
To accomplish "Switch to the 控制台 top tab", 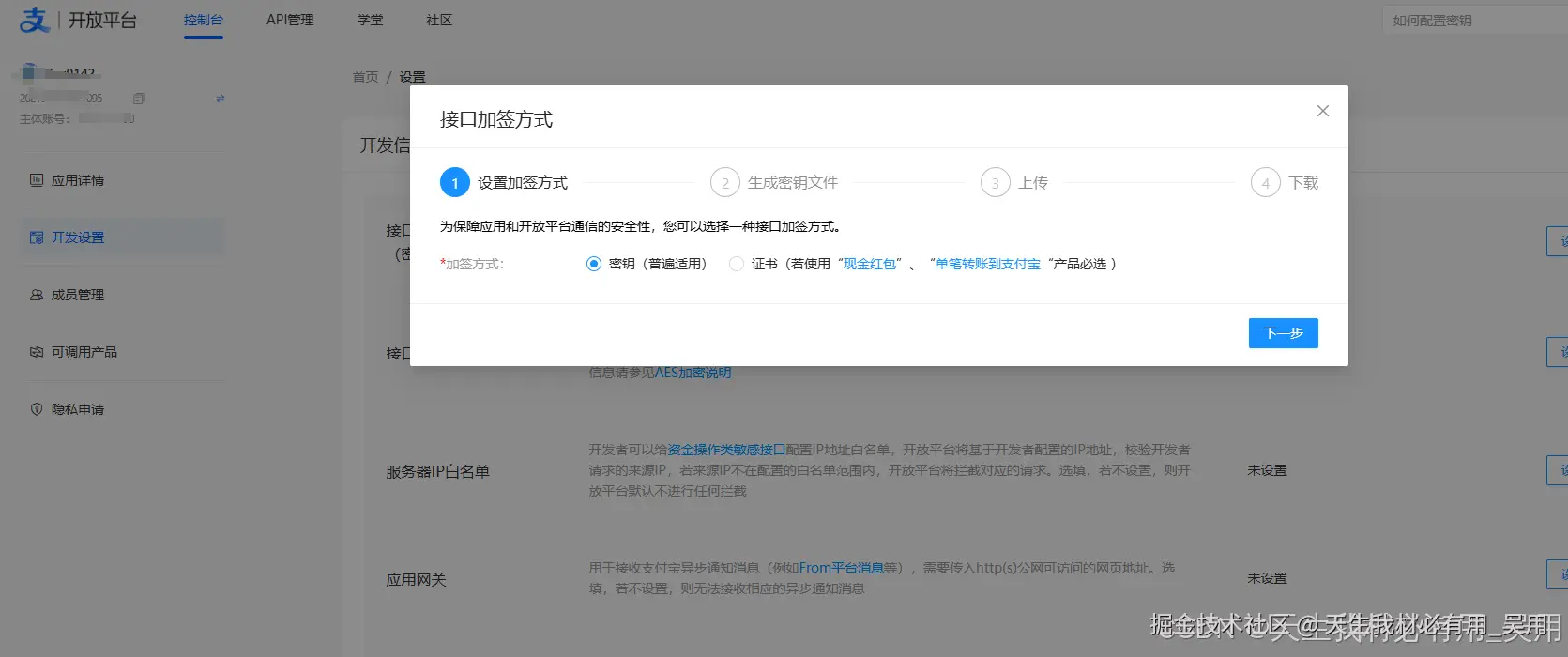I will 204,20.
